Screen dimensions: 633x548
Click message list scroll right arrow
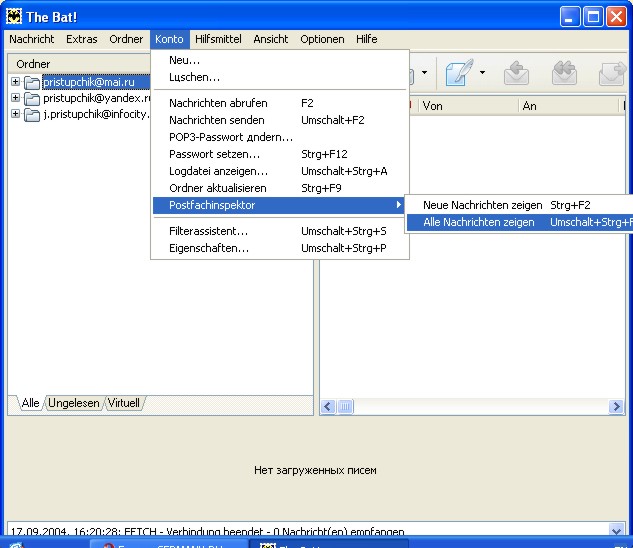coord(616,406)
